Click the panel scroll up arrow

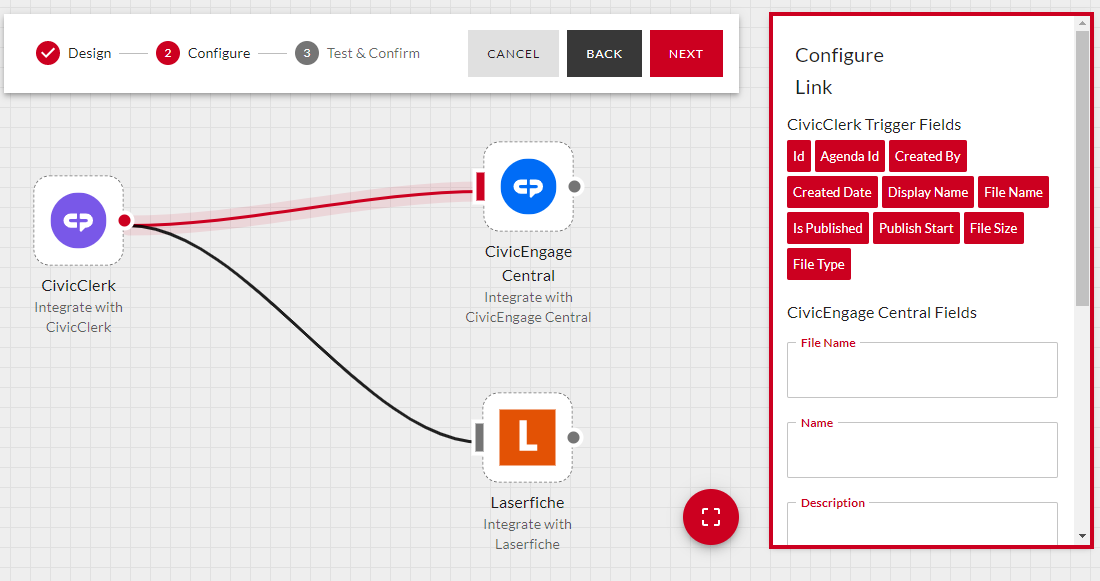(x=1082, y=23)
